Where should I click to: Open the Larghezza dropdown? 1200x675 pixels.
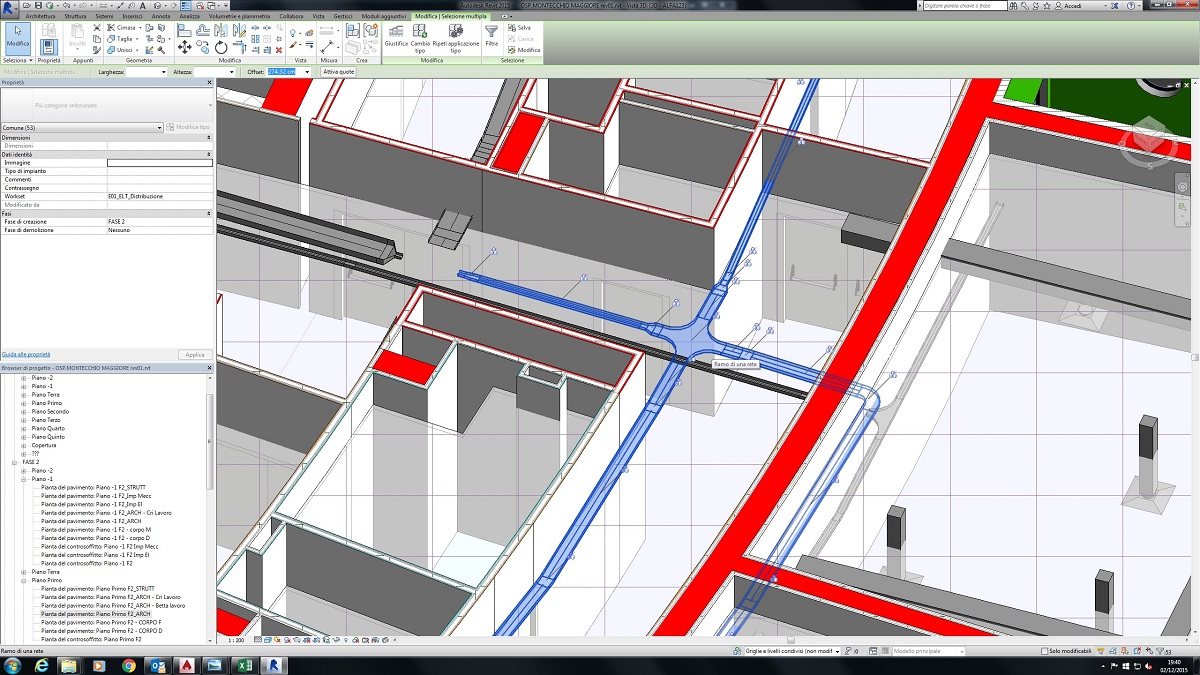[162, 72]
